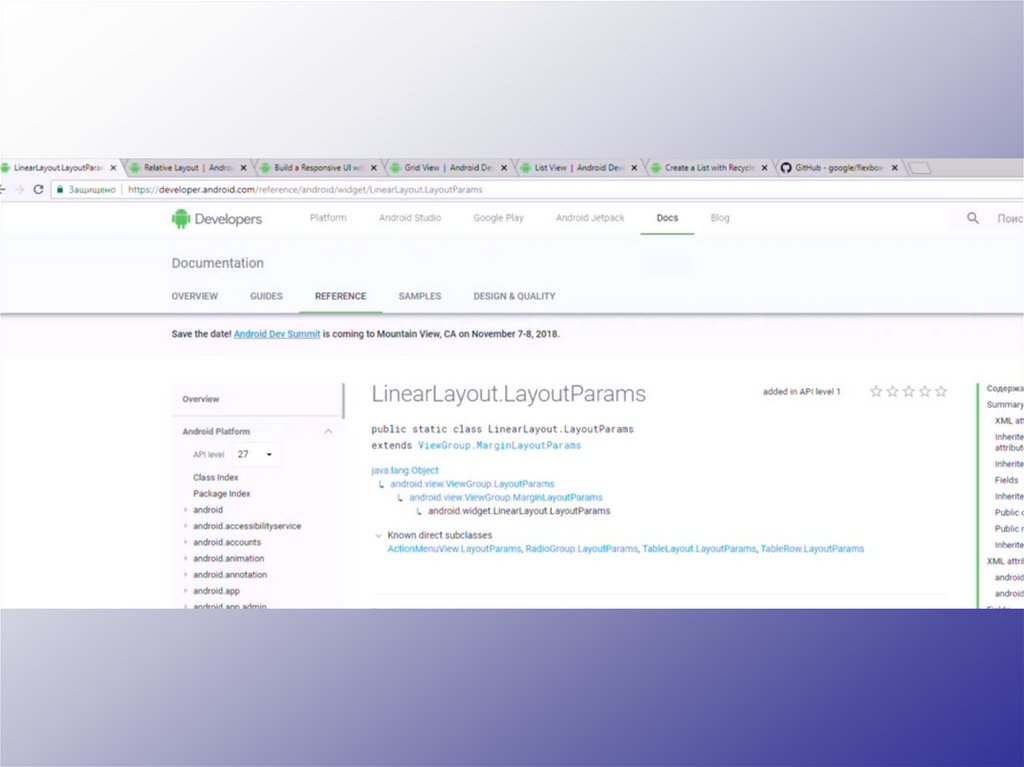Close the GitHub google/flexbox tab
This screenshot has width=1024, height=767.
[x=895, y=168]
